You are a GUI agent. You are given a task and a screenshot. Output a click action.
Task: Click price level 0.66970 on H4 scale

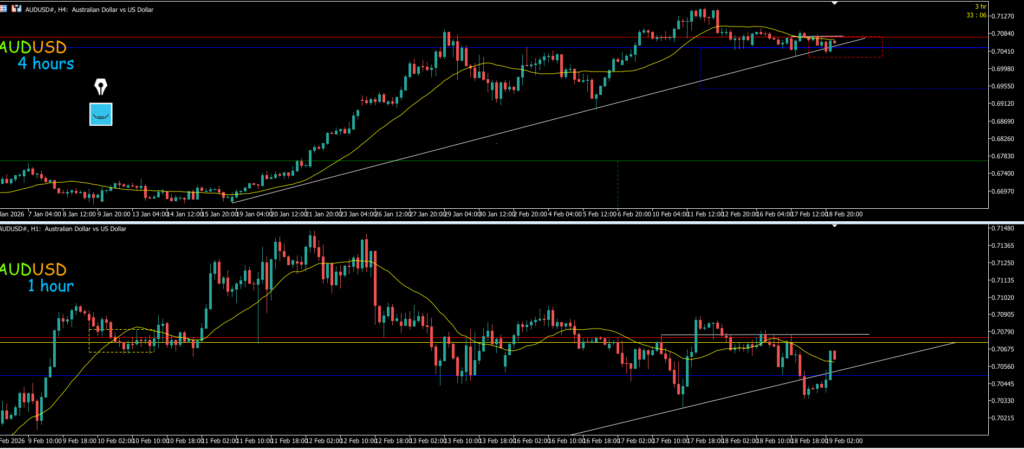click(1000, 192)
